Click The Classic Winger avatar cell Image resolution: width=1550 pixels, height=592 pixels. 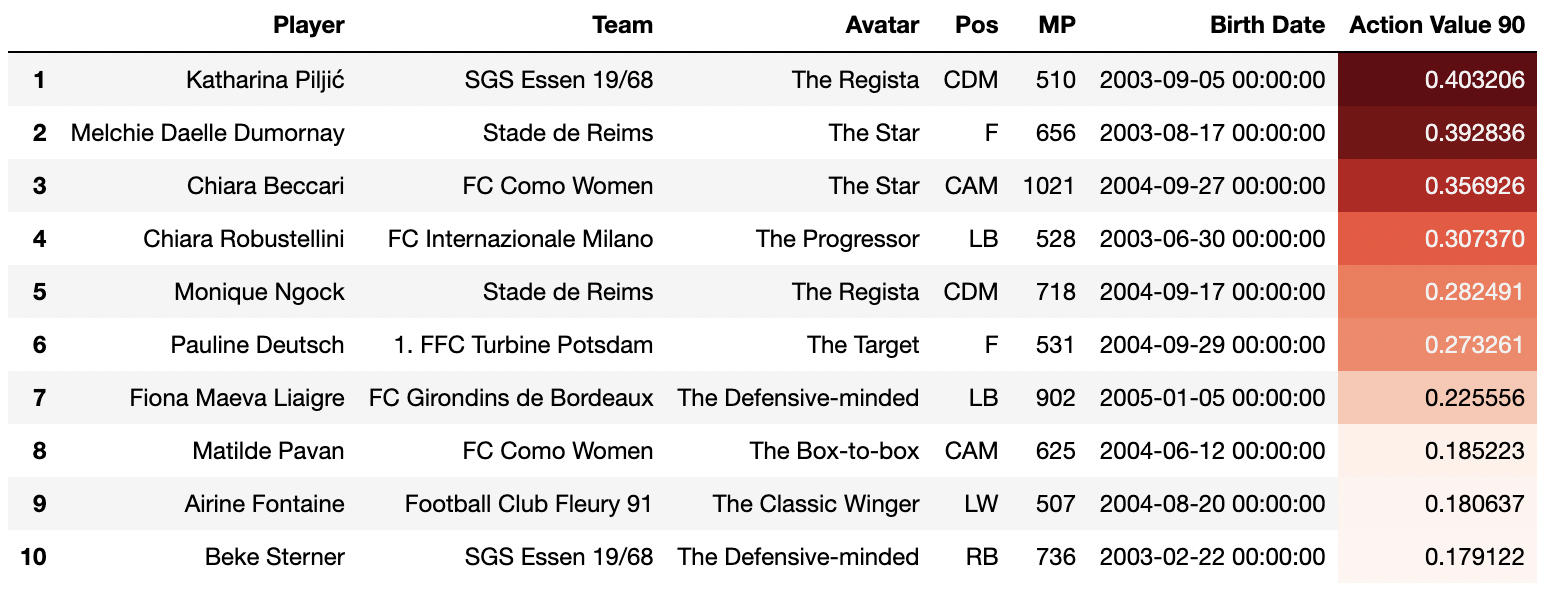816,504
